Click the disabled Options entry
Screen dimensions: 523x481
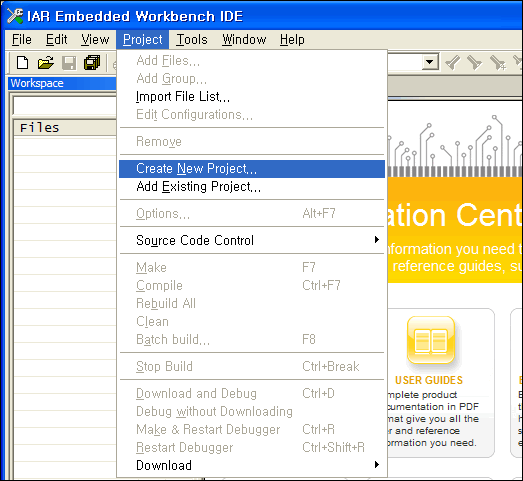pyautogui.click(x=252, y=213)
